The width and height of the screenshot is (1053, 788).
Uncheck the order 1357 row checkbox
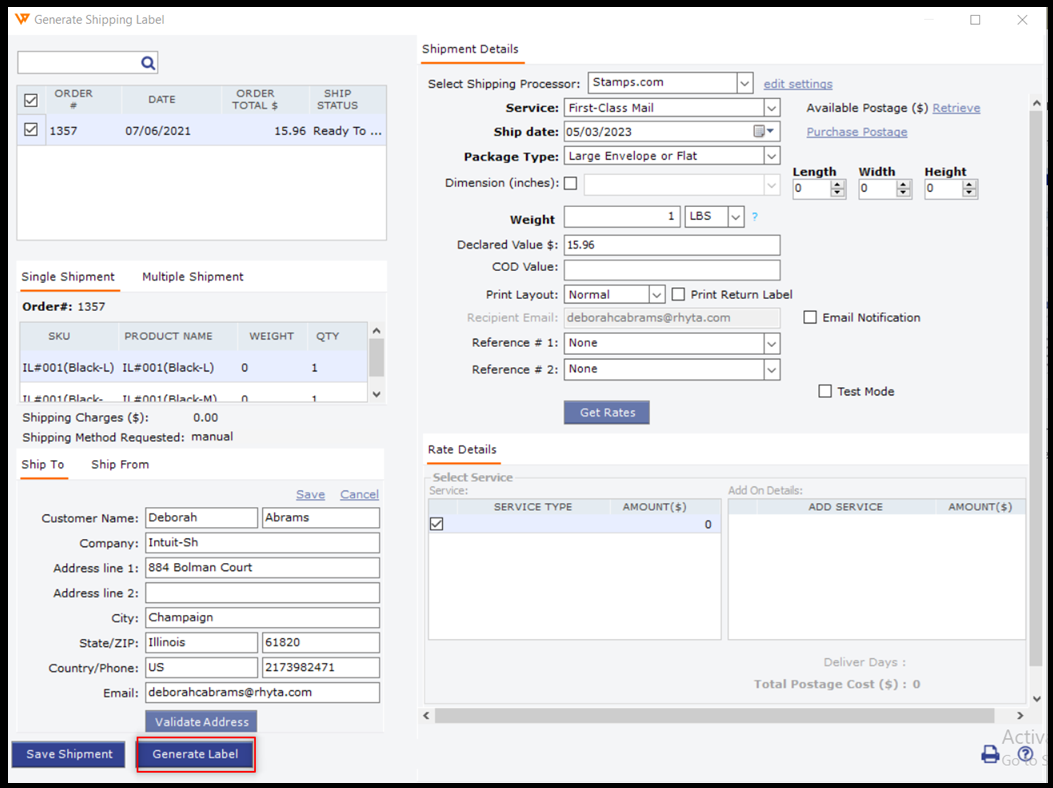(31, 130)
